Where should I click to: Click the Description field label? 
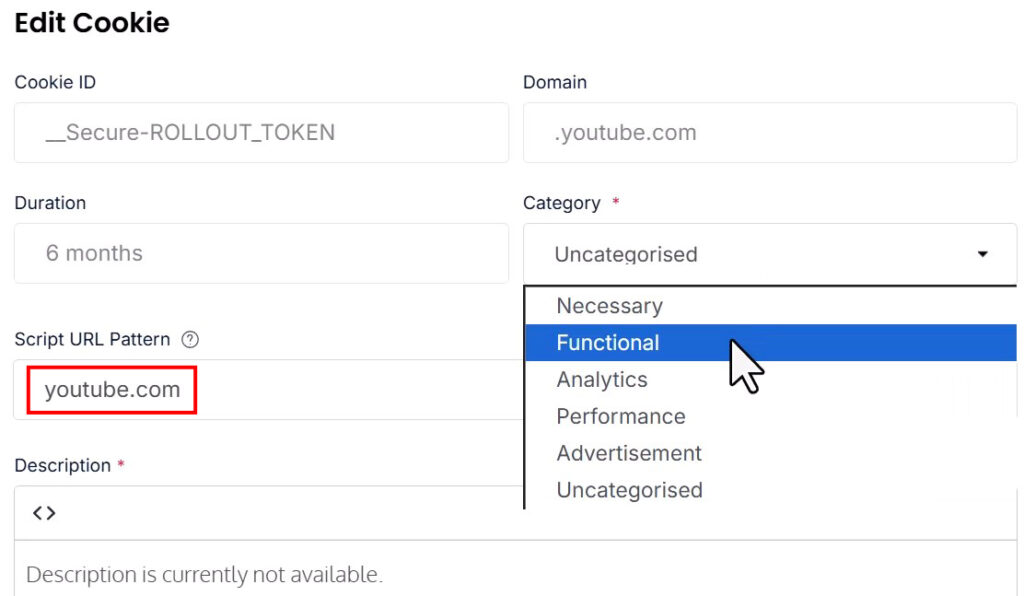[x=62, y=466]
